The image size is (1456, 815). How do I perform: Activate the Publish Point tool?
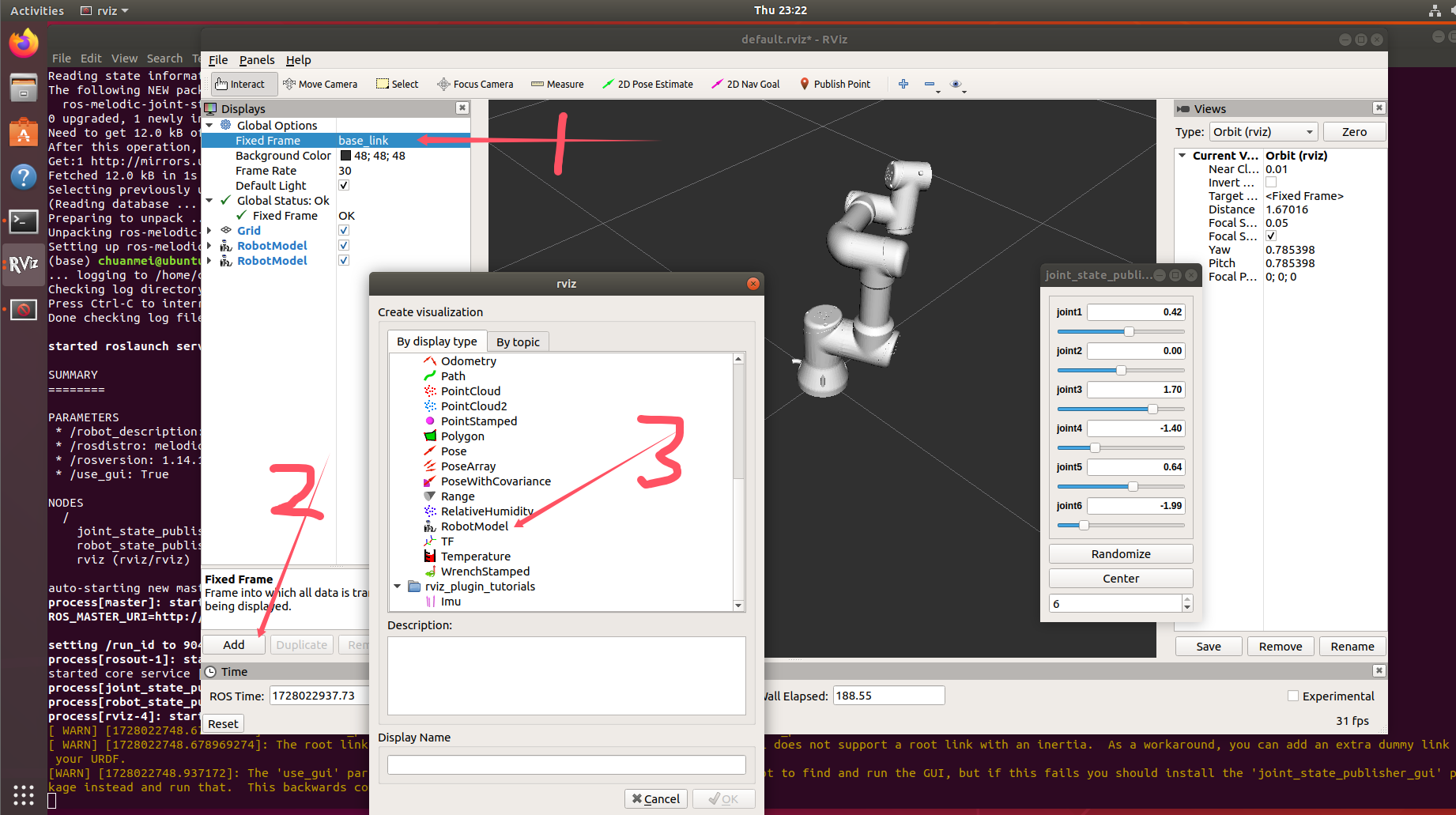pos(836,84)
